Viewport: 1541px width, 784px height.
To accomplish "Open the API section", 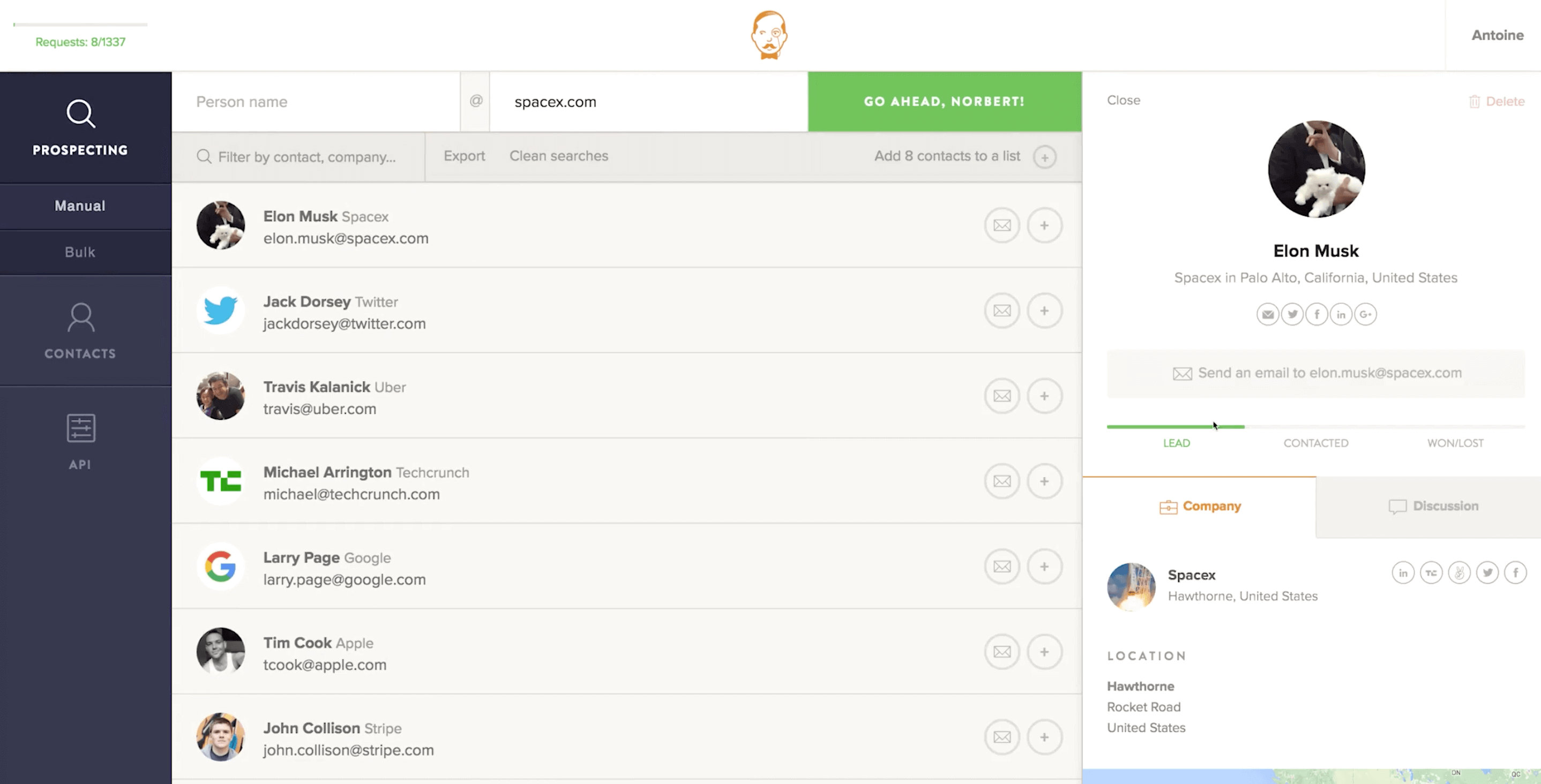I will [80, 441].
